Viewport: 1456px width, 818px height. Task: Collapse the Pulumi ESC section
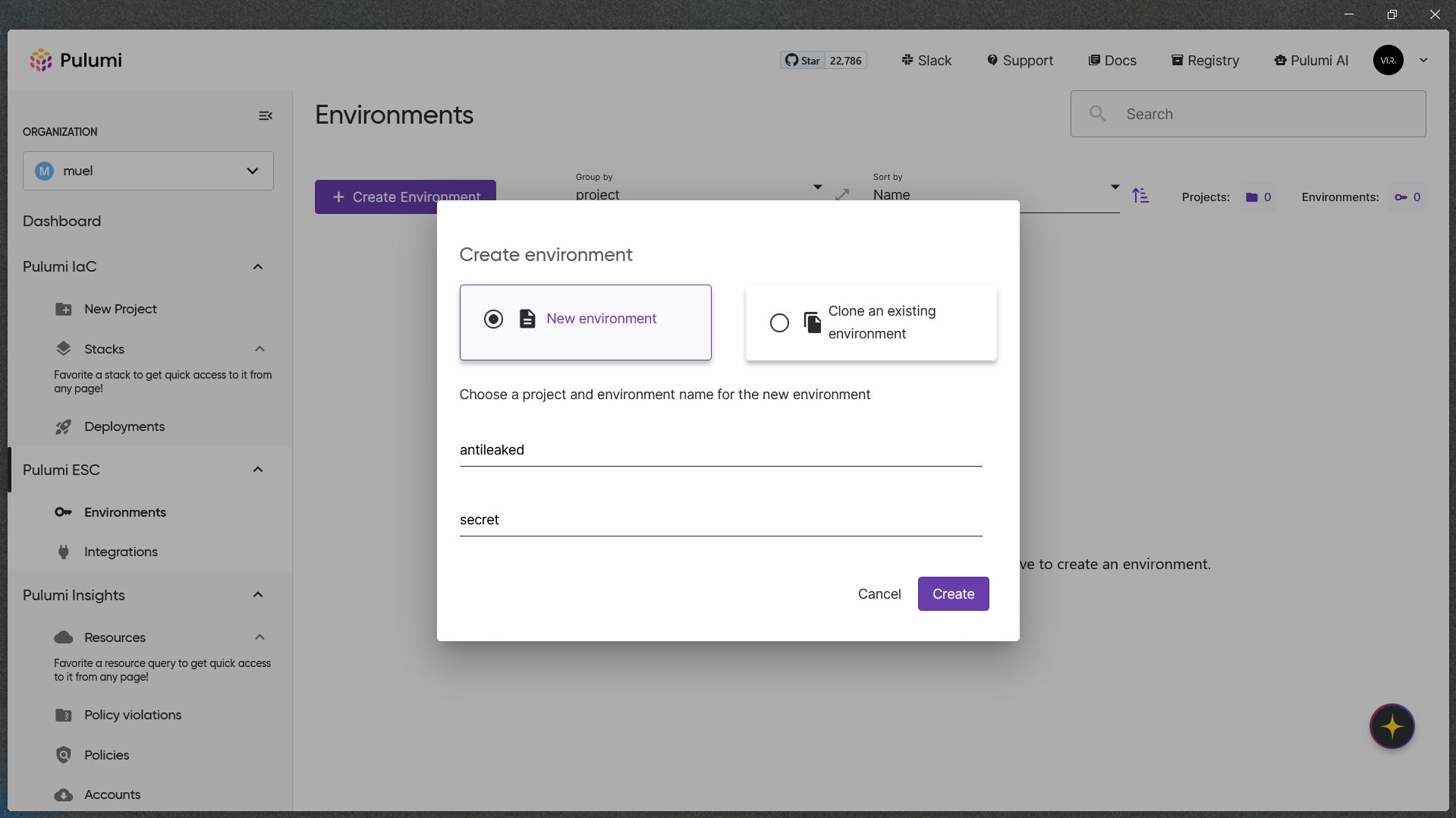[258, 470]
